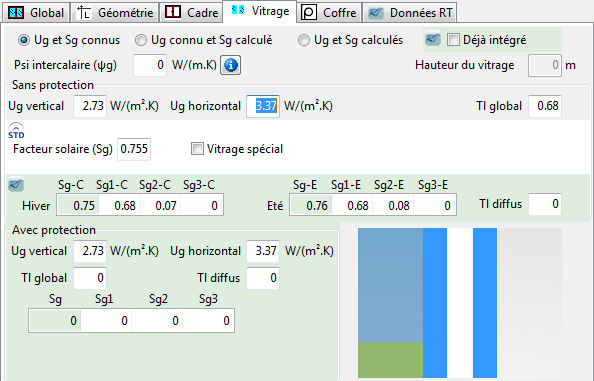Click the Vitrage tab glazing icon
Image resolution: width=594 pixels, height=381 pixels.
tap(238, 10)
